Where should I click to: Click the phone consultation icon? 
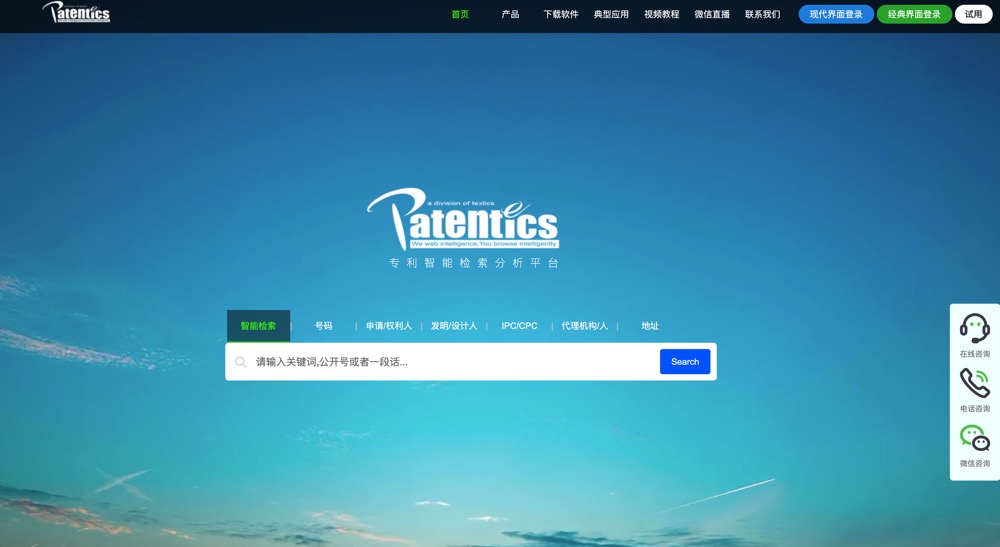coord(974,383)
